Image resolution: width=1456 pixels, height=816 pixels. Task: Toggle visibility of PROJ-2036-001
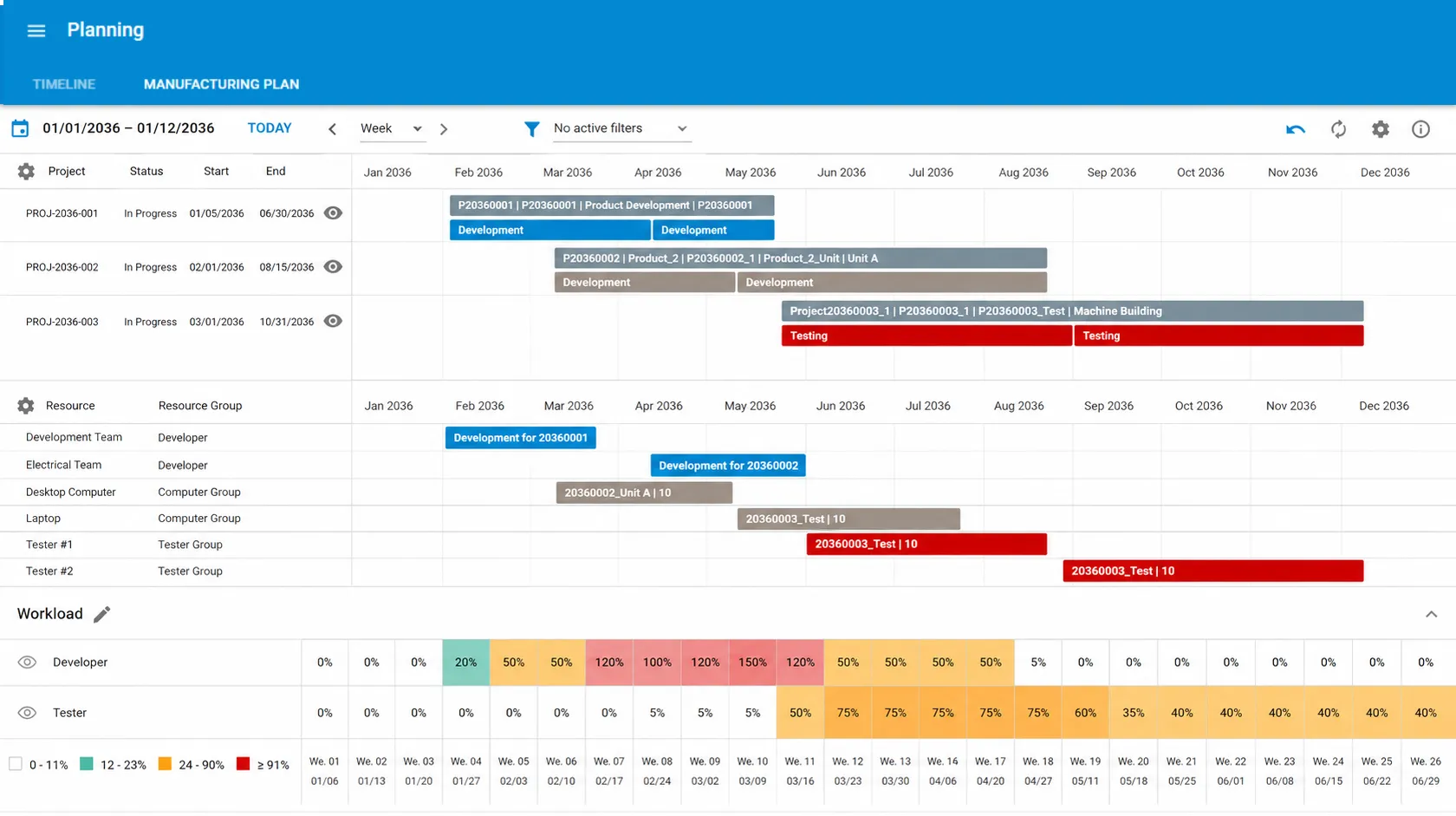tap(333, 213)
